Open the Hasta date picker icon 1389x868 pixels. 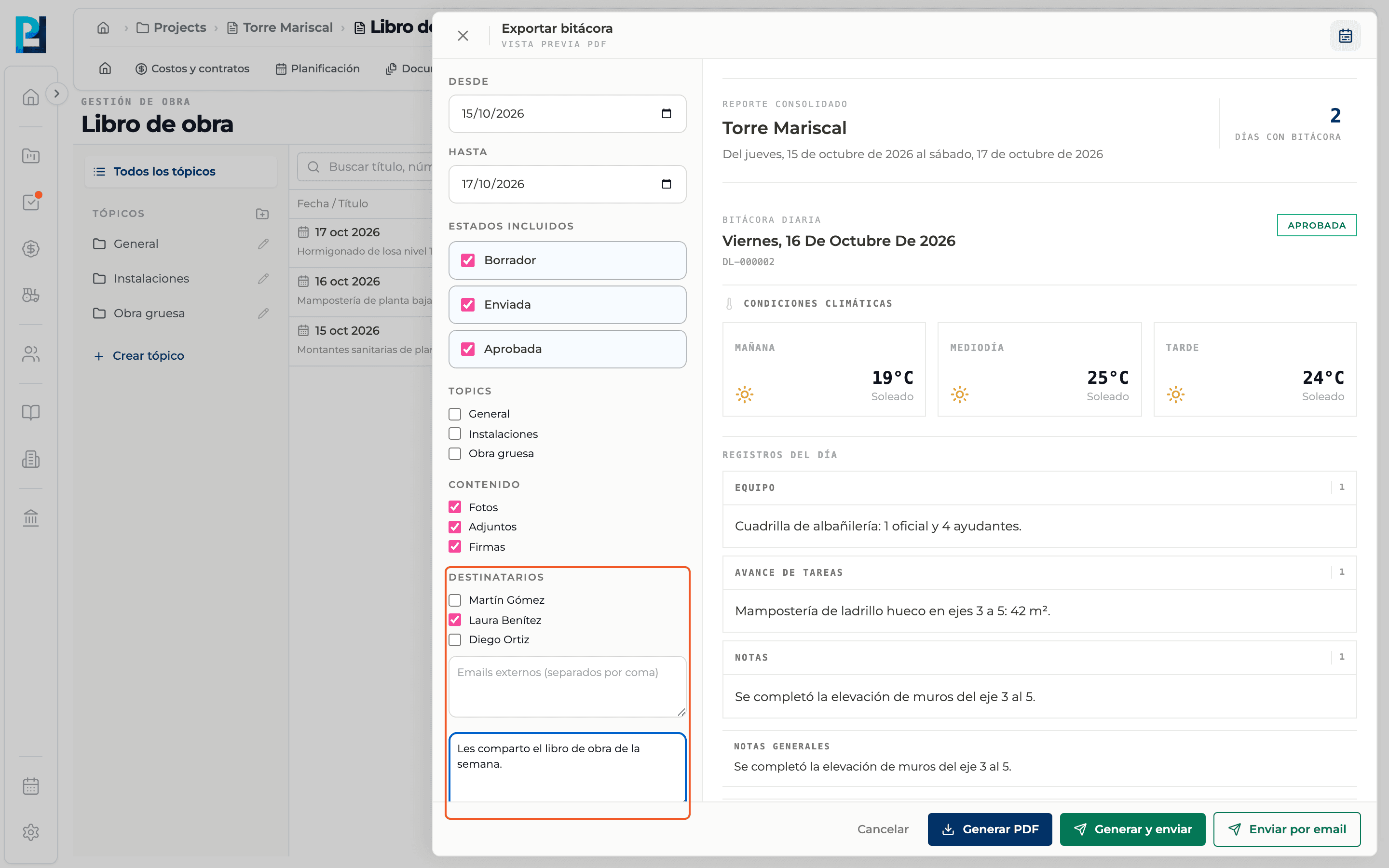[x=667, y=184]
